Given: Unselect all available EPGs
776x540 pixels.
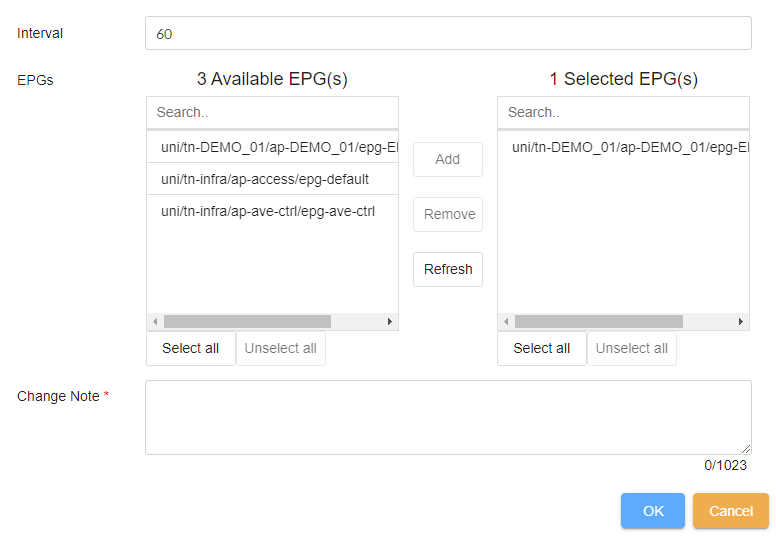Looking at the screenshot, I should pyautogui.click(x=281, y=348).
